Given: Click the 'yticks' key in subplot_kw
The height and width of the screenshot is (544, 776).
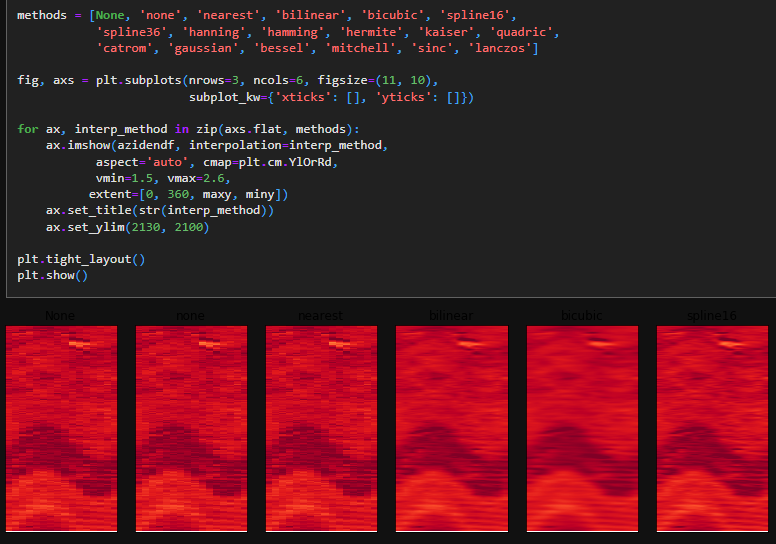Looking at the screenshot, I should tap(403, 97).
